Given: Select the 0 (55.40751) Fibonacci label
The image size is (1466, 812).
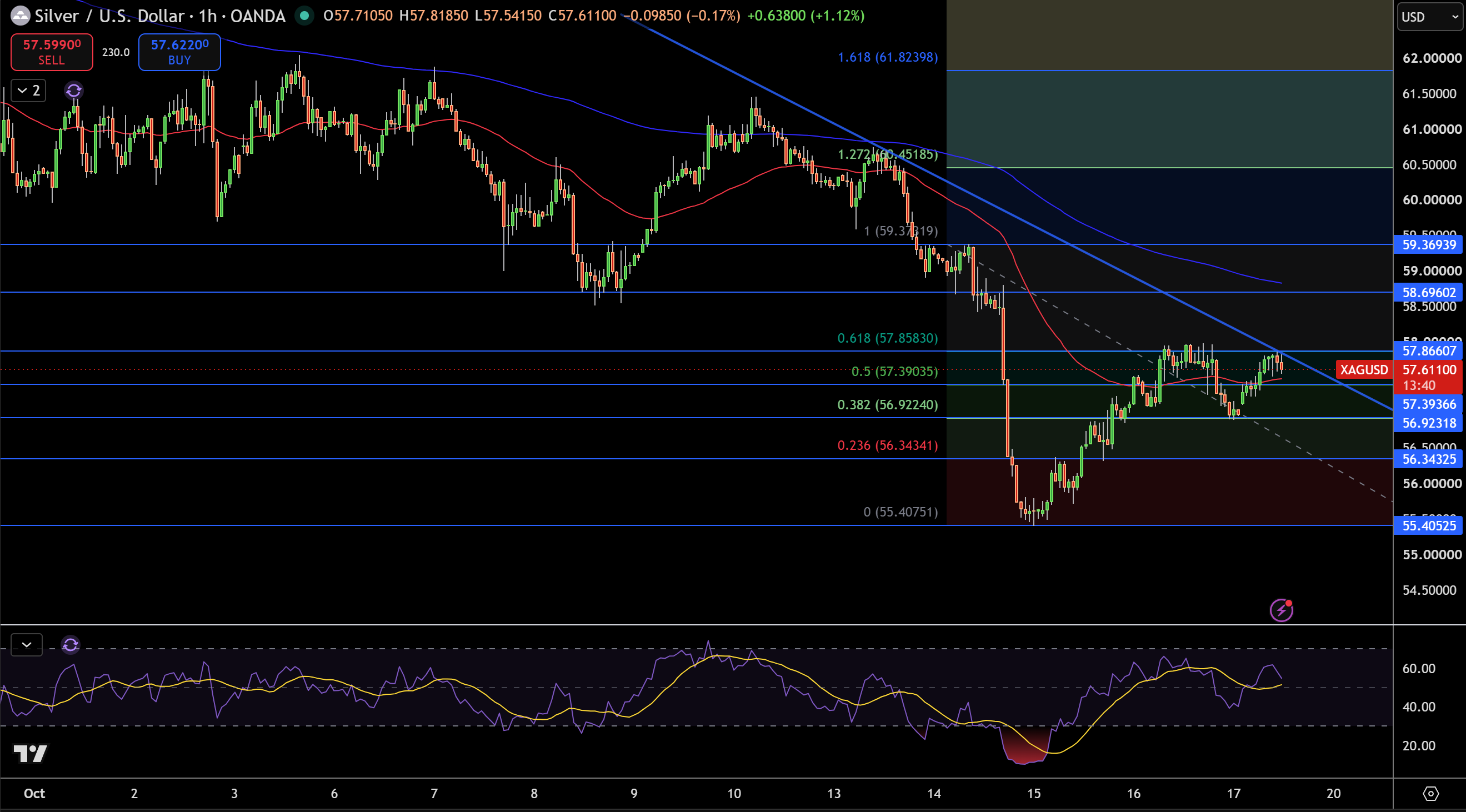Looking at the screenshot, I should pyautogui.click(x=901, y=512).
